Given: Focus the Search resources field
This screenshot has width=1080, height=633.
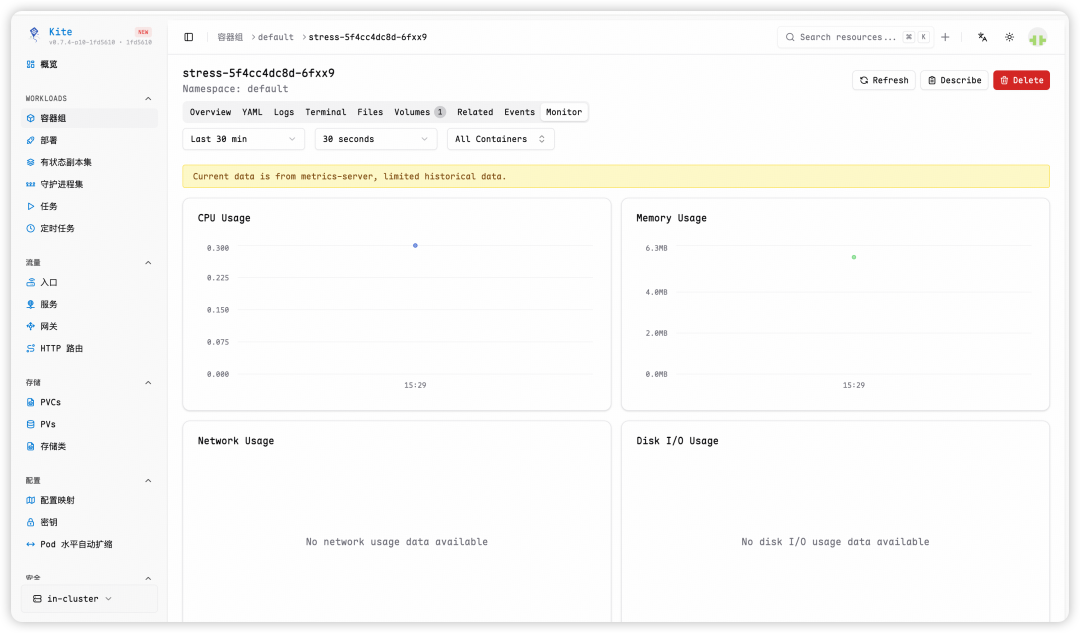Looking at the screenshot, I should click(855, 37).
